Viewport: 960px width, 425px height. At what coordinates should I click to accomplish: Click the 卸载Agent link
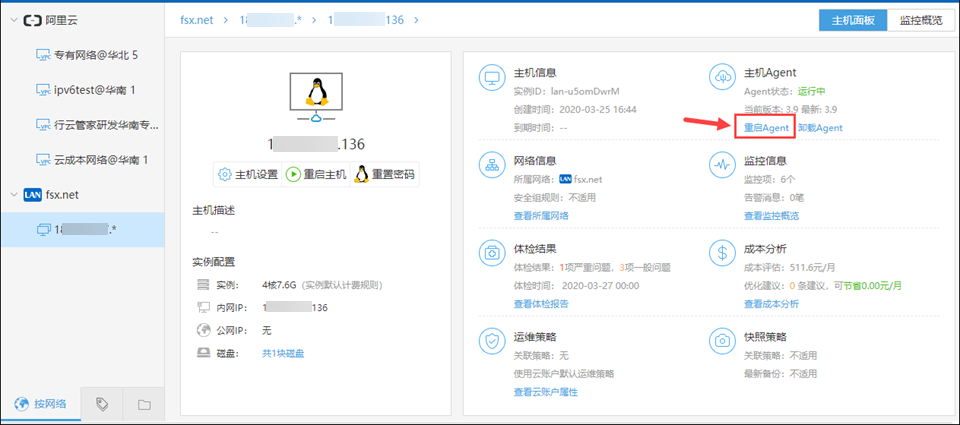(x=820, y=128)
